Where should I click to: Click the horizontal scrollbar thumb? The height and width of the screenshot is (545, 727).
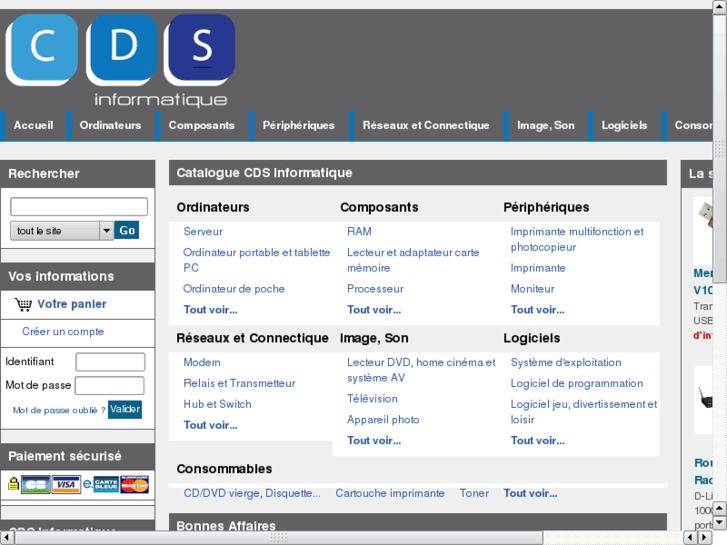(x=278, y=538)
